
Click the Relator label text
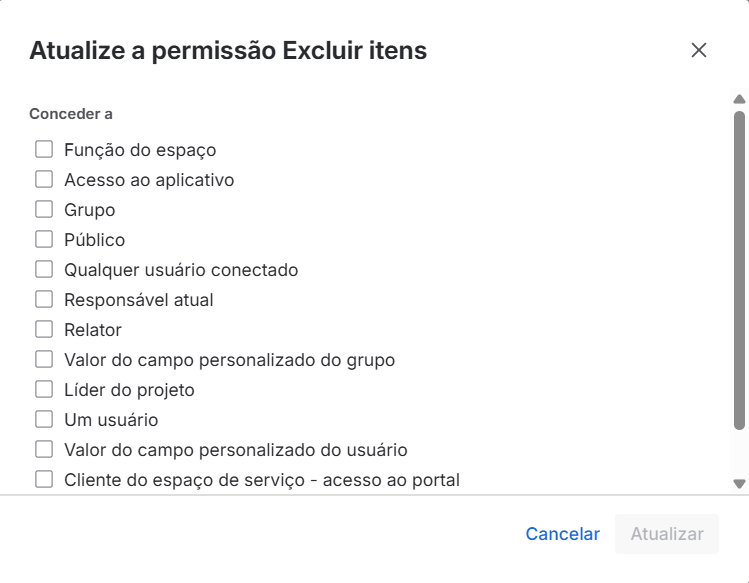(93, 330)
